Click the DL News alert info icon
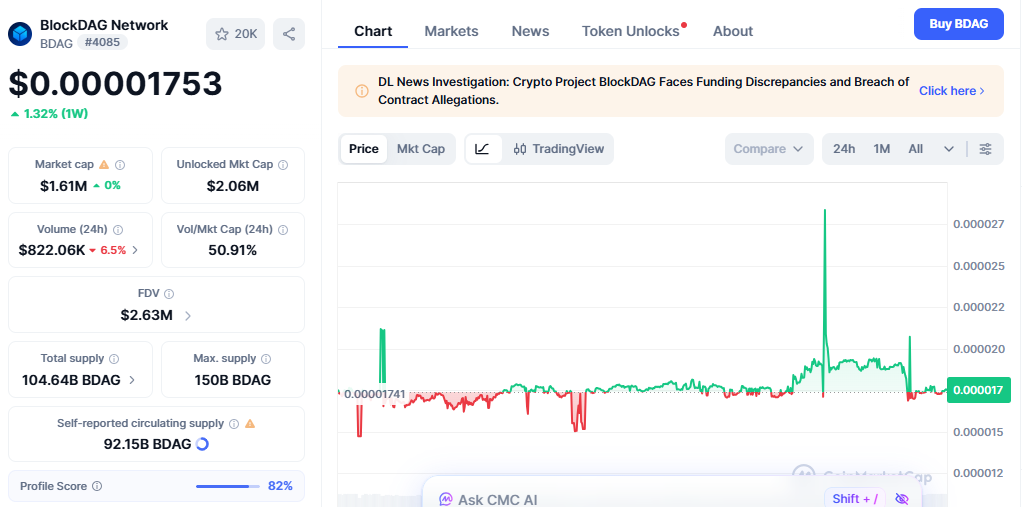This screenshot has width=1022, height=507. tap(362, 91)
